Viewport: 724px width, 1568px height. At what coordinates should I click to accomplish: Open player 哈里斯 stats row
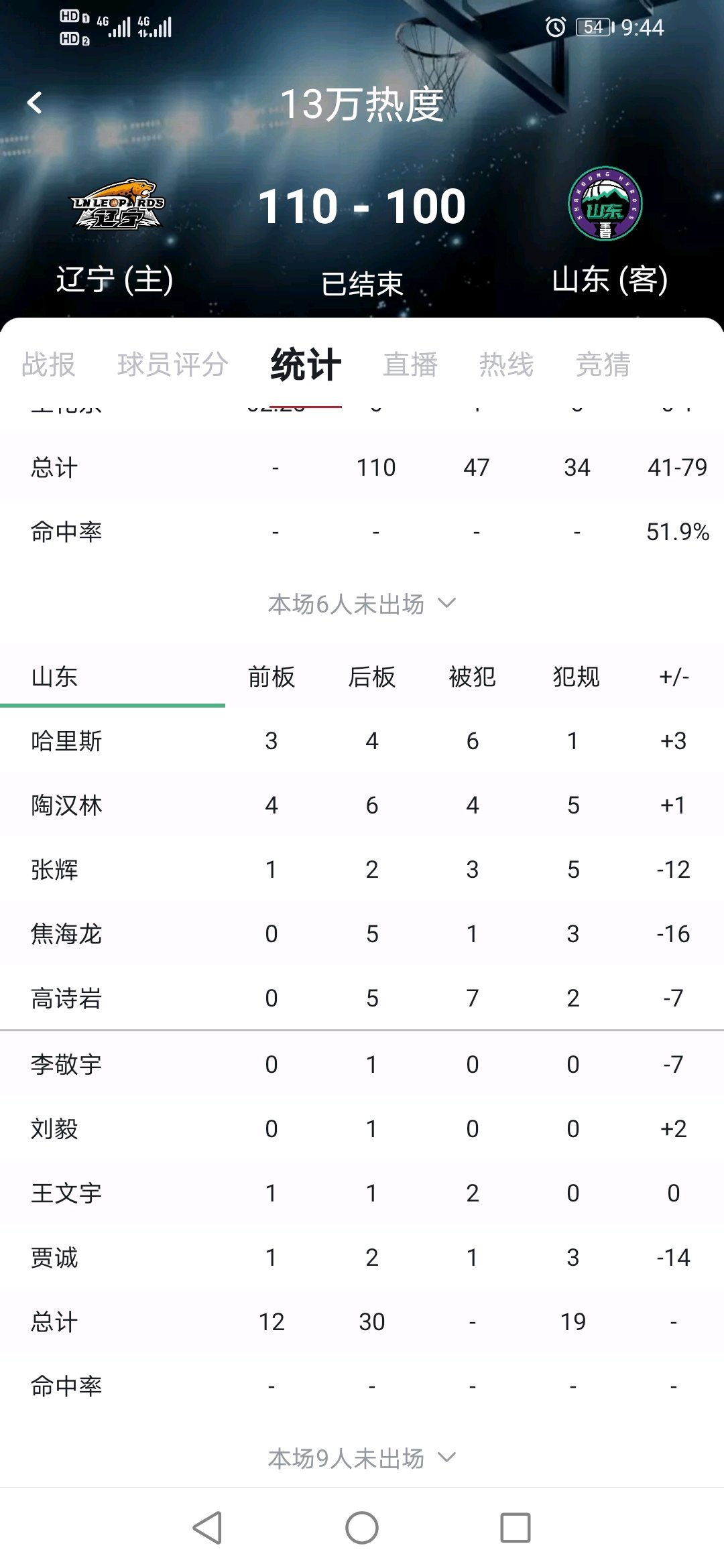point(362,741)
